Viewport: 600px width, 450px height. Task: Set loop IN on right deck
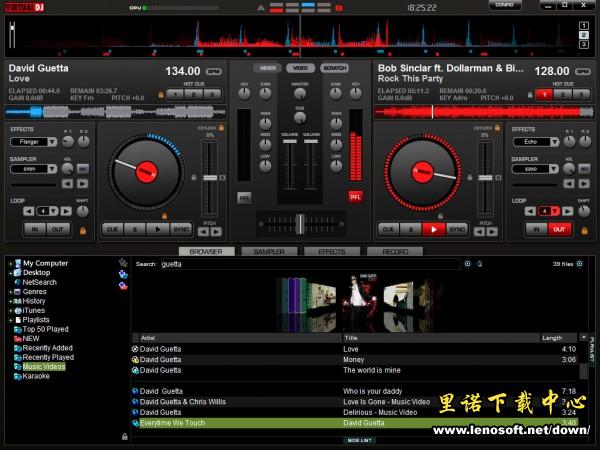click(x=537, y=230)
